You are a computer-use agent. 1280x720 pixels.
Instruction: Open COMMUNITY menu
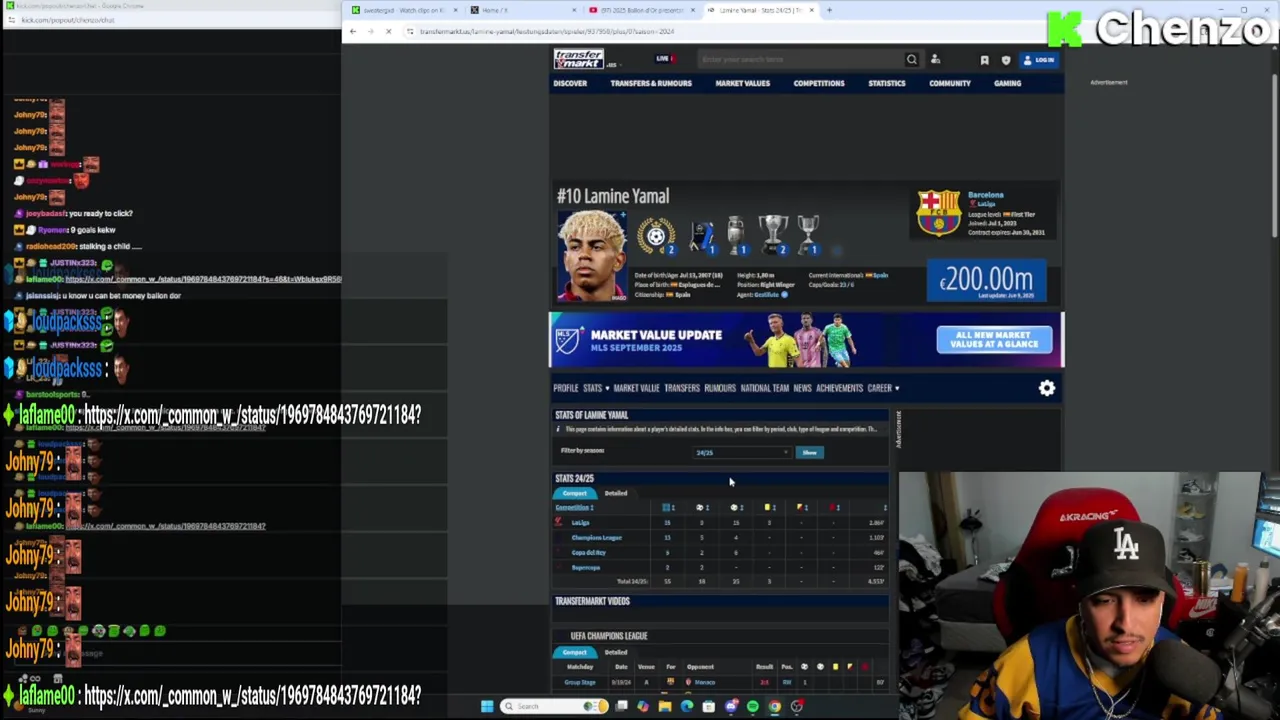[x=950, y=83]
